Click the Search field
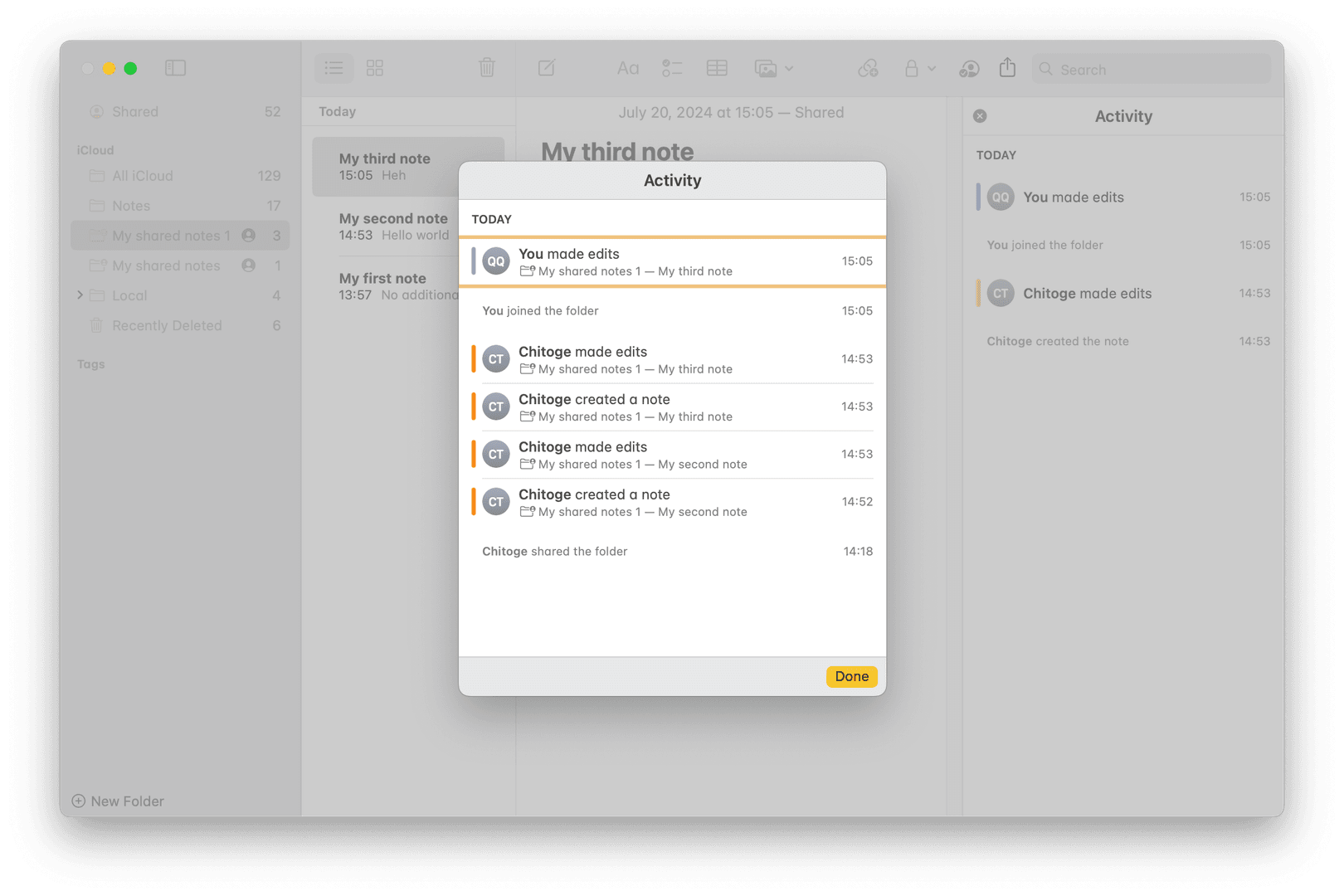This screenshot has width=1344, height=896. (x=1152, y=70)
